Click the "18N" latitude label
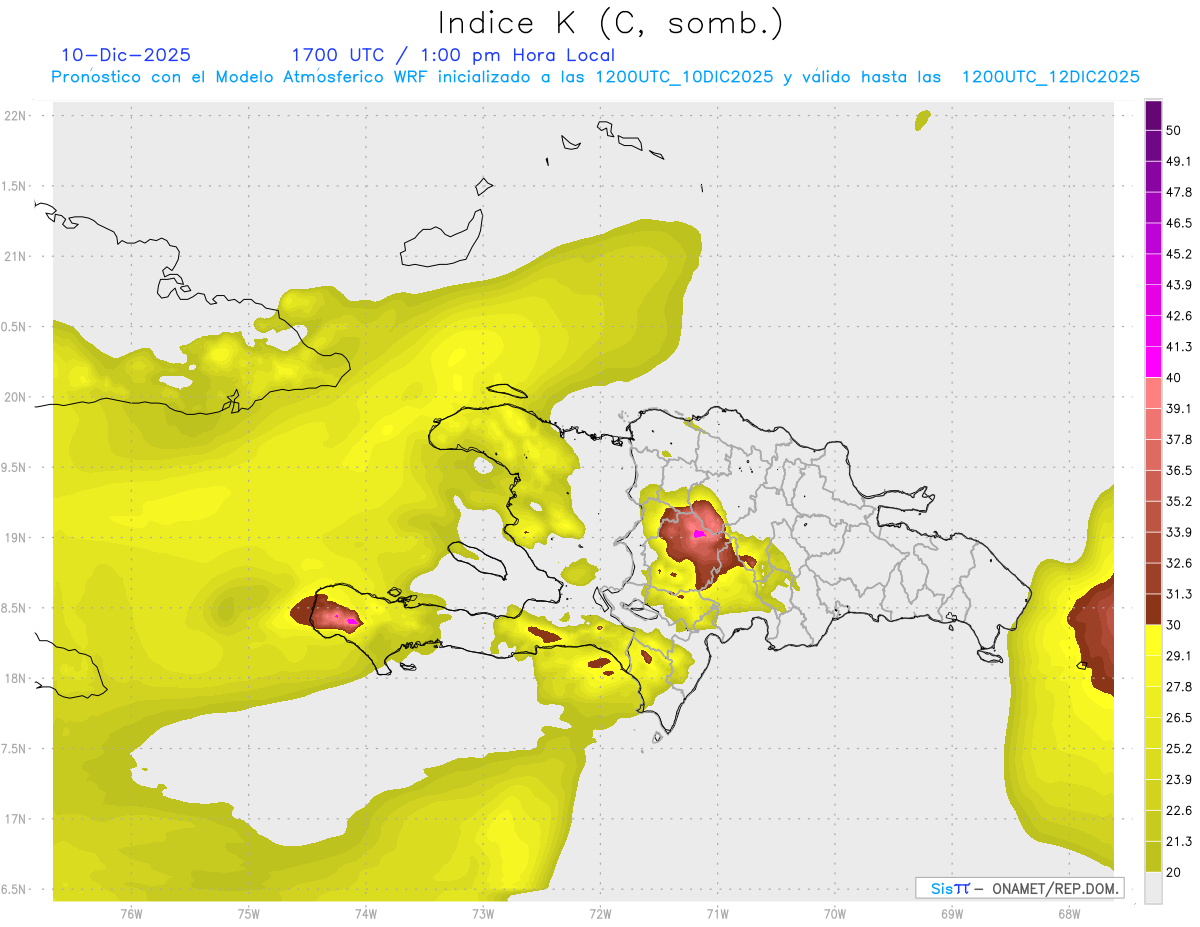 point(15,679)
